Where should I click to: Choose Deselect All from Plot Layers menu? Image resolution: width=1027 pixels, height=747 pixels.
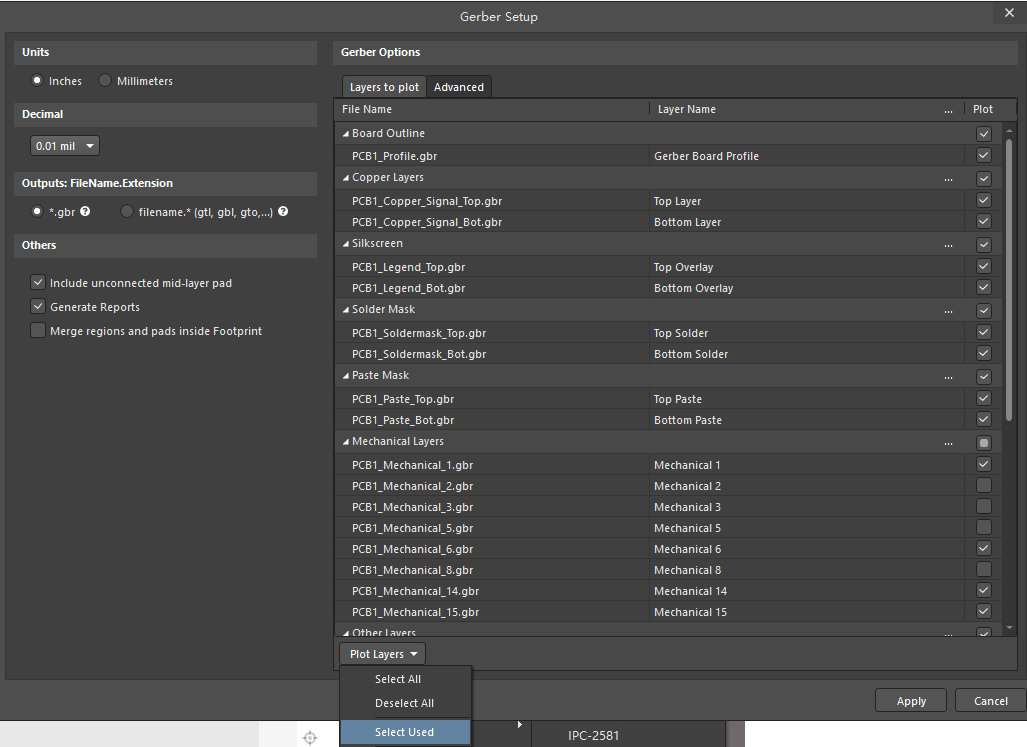click(404, 703)
